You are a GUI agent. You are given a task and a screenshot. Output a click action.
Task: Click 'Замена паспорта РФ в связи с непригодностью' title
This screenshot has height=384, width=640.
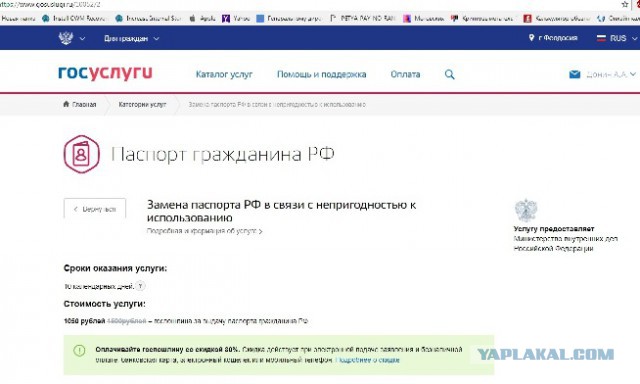click(281, 211)
